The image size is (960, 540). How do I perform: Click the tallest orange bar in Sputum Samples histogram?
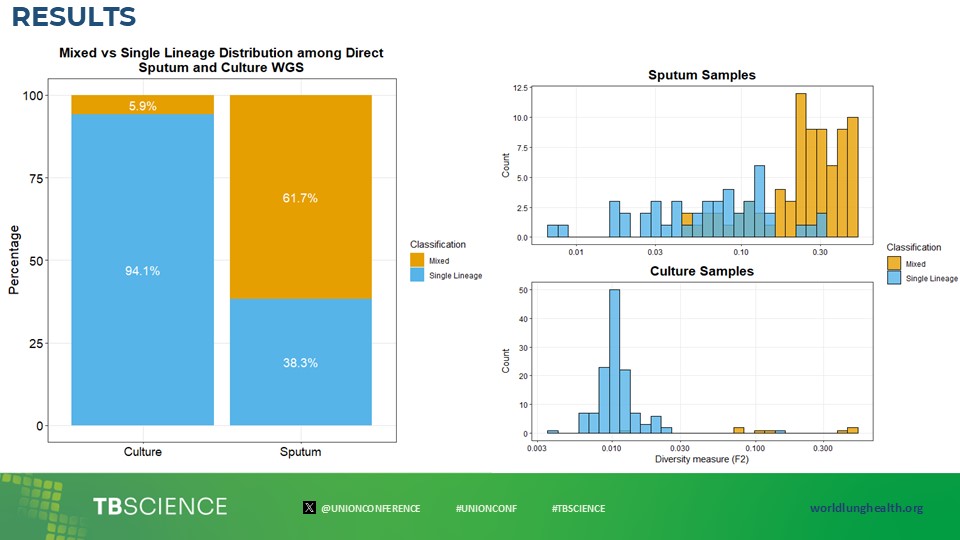pyautogui.click(x=801, y=165)
